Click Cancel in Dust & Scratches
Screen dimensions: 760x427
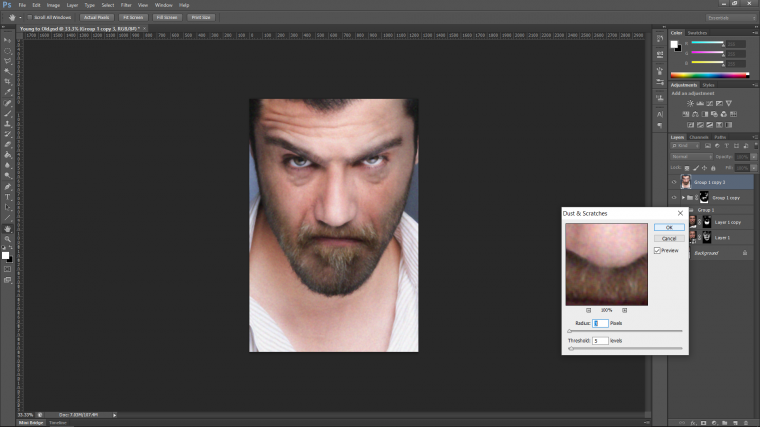669,238
